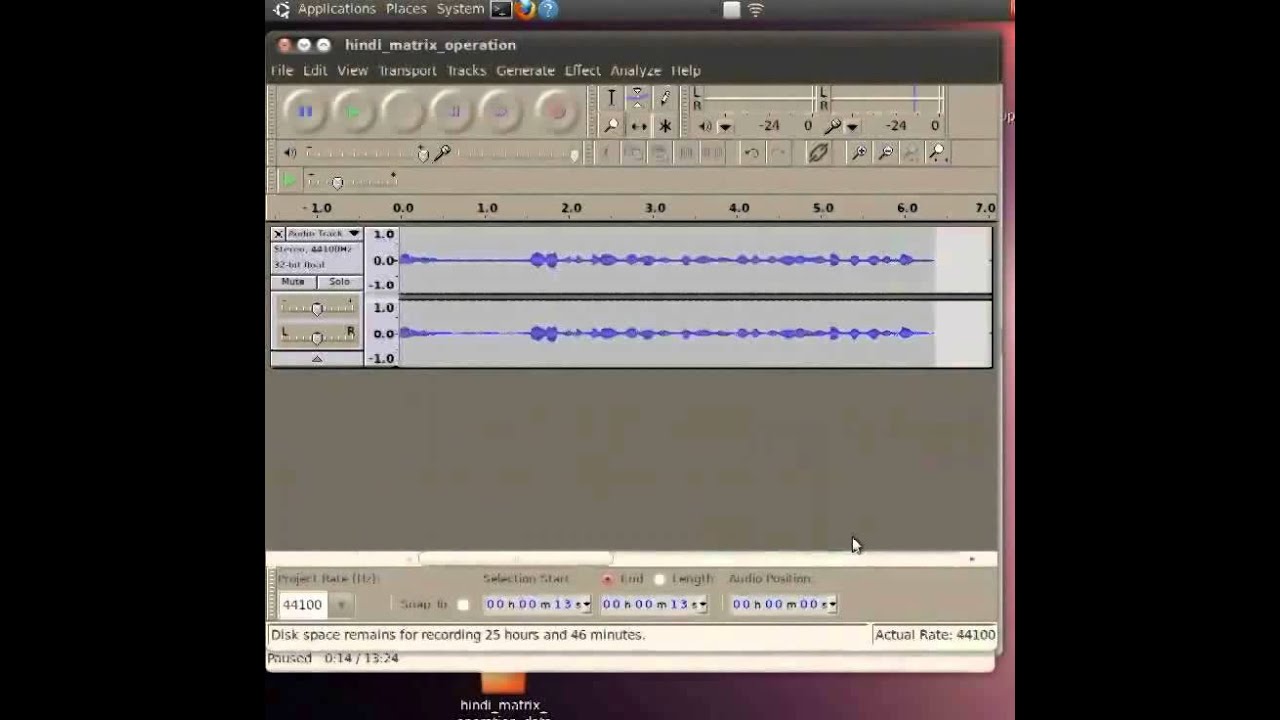Open the Edit menu
This screenshot has height=720, width=1280.
(x=315, y=70)
